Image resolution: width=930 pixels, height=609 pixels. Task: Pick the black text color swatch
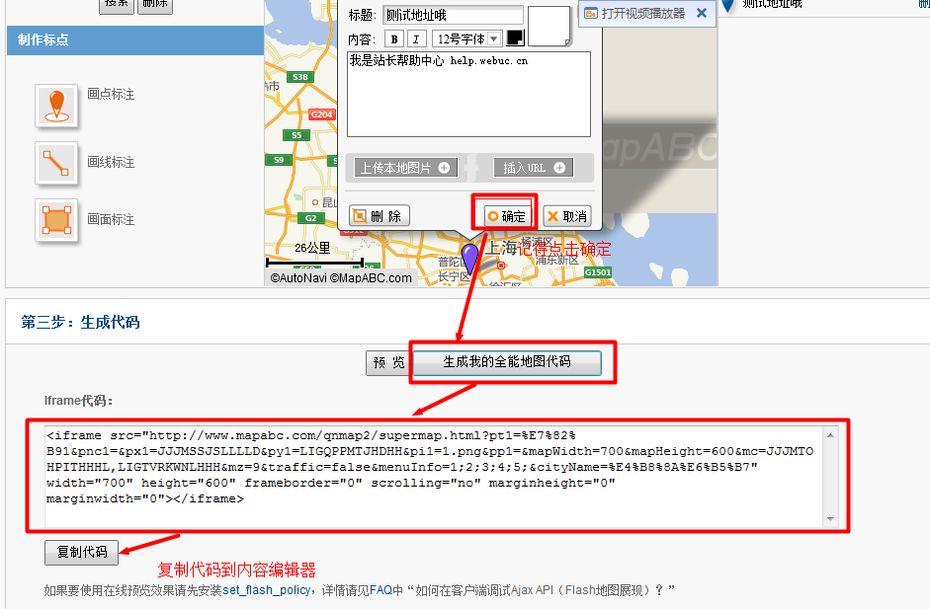click(515, 38)
